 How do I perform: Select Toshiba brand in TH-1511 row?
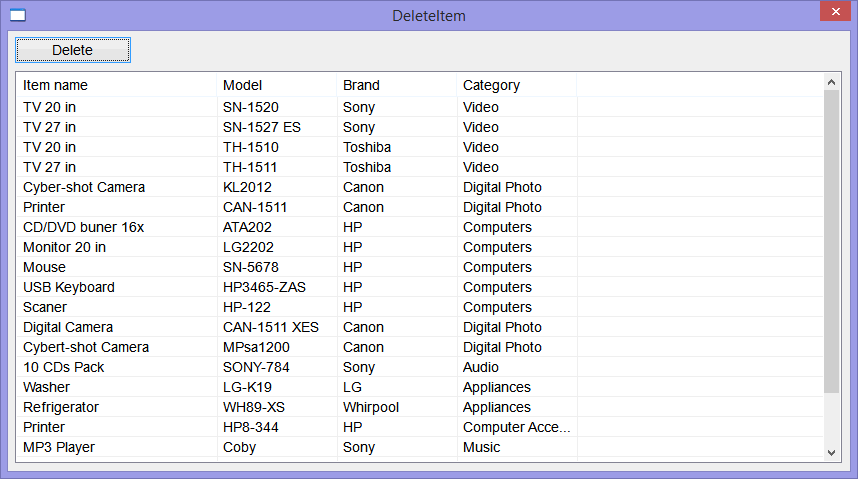click(x=367, y=168)
